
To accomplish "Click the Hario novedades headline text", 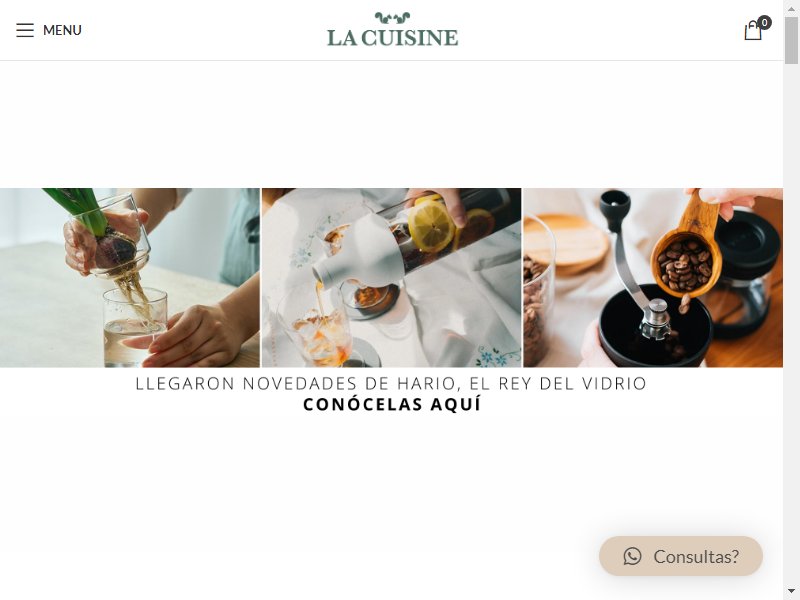I will (x=391, y=383).
